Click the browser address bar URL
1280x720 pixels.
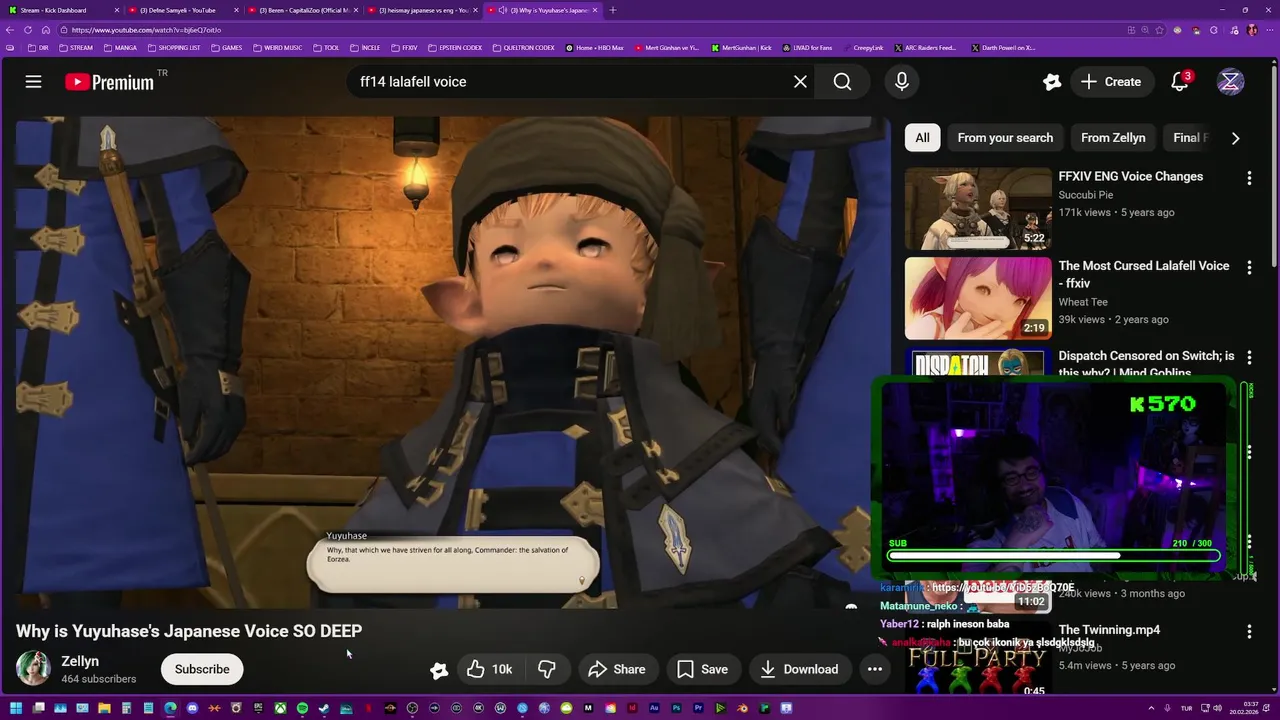click(146, 30)
